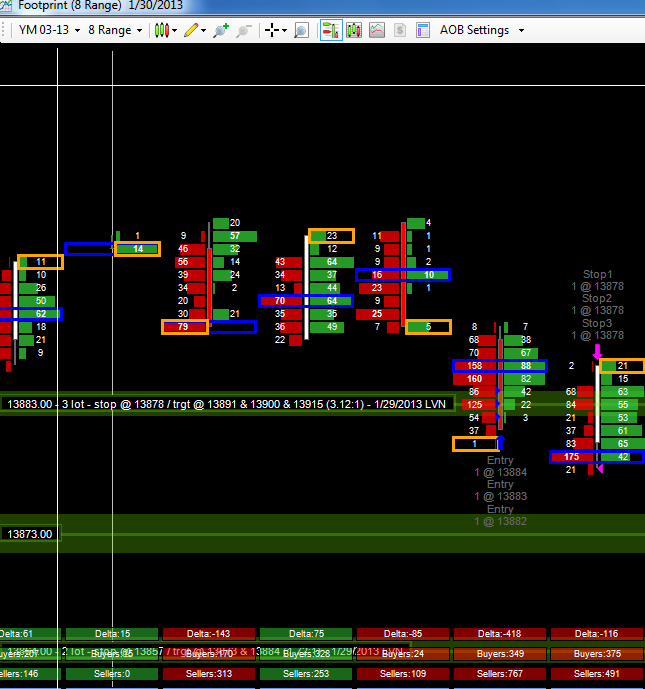This screenshot has width=645, height=689.
Task: Click the Delta:-143 bar label
Action: (209, 634)
